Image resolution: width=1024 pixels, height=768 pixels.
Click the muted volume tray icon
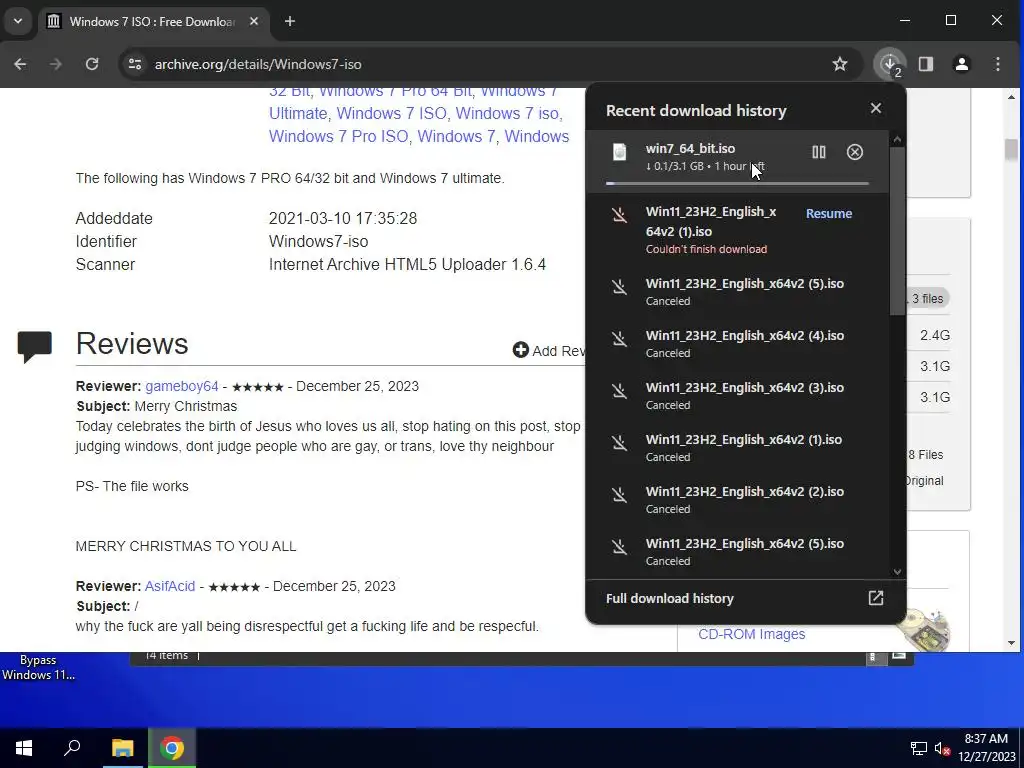pos(942,748)
